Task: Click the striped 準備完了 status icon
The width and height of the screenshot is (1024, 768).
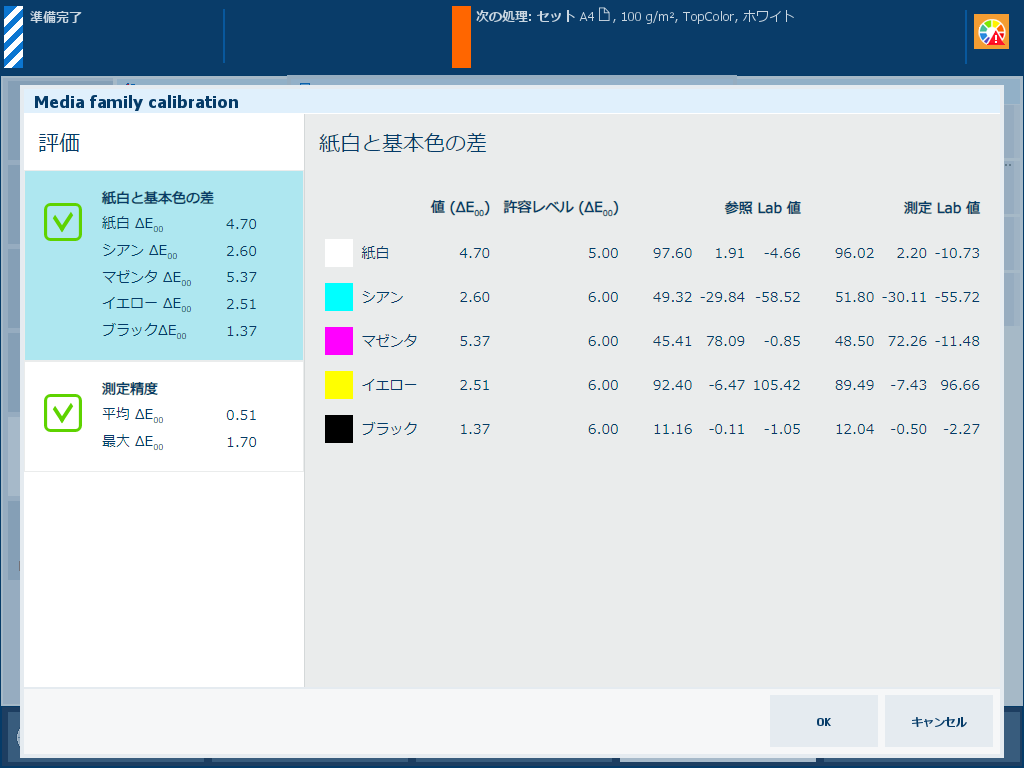Action: point(14,37)
